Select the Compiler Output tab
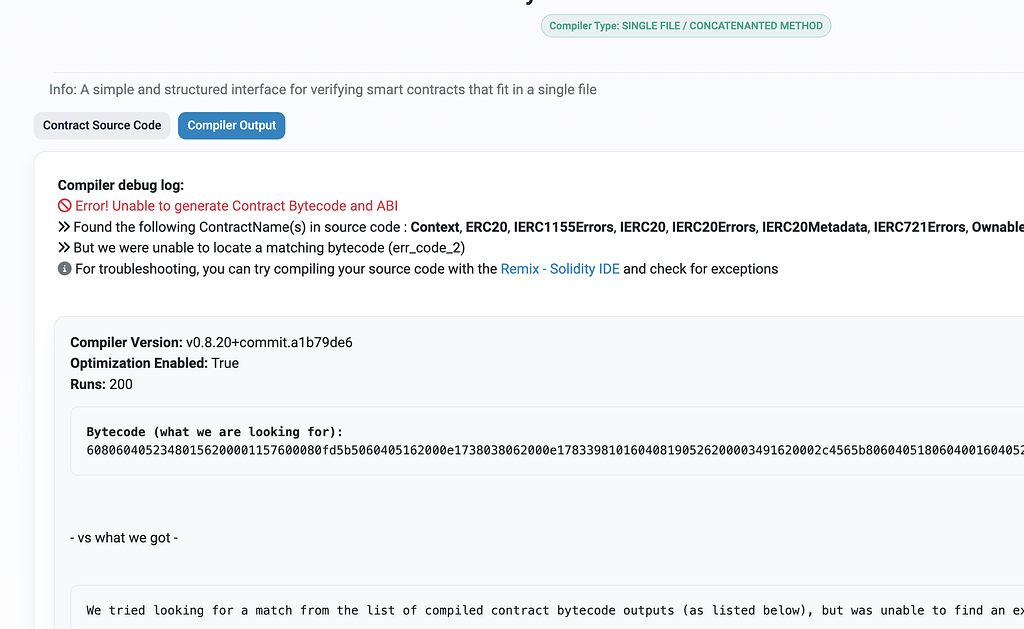 click(231, 126)
